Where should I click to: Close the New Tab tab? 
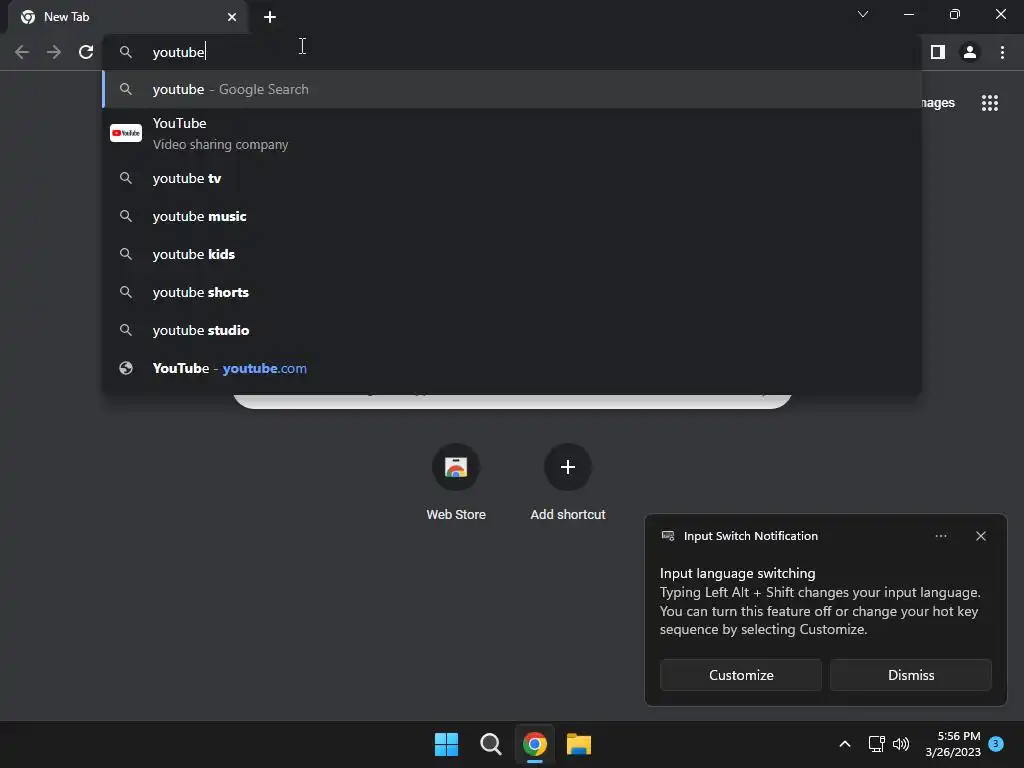(232, 17)
